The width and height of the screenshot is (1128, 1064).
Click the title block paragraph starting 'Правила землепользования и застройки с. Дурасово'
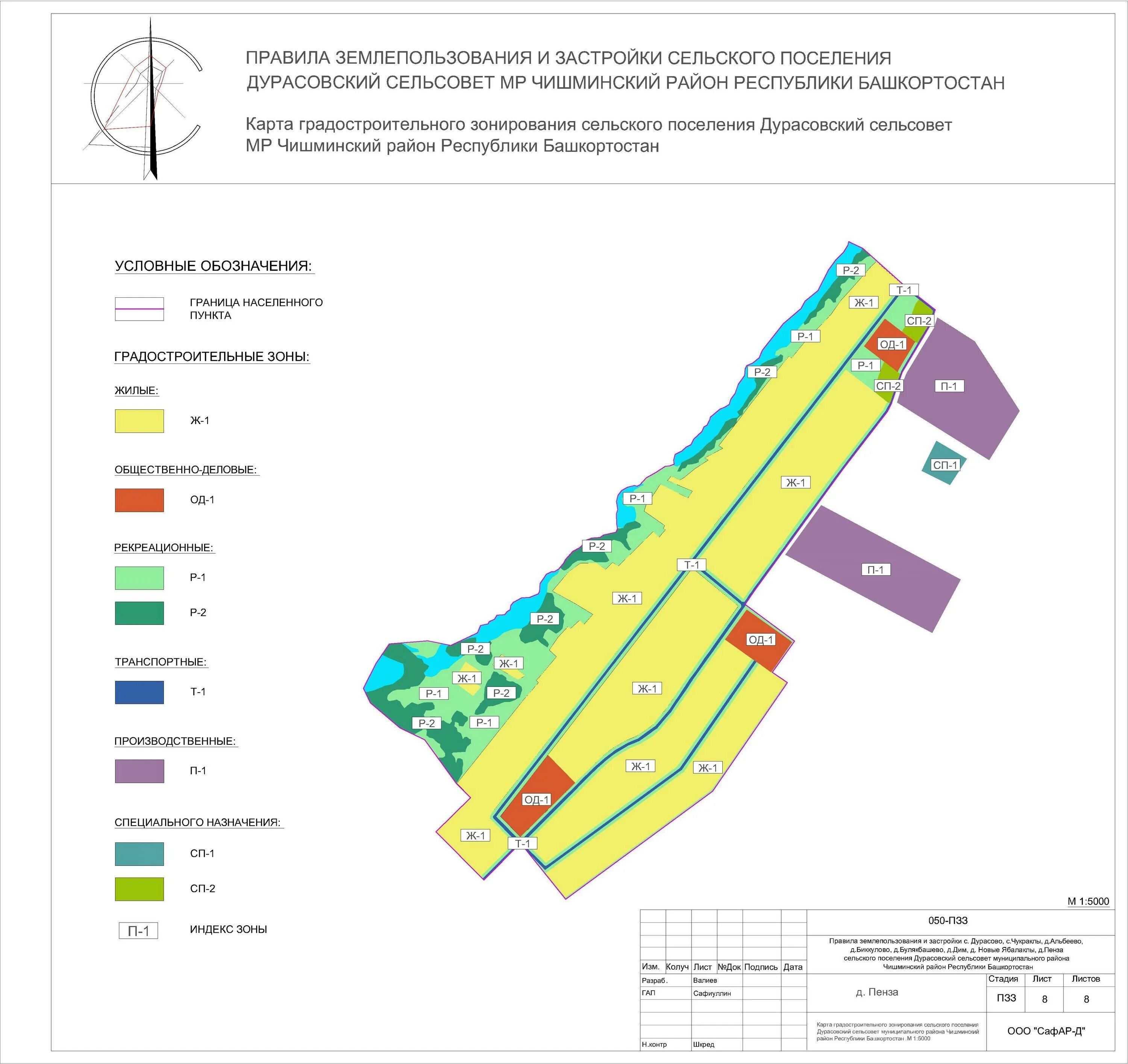click(956, 954)
